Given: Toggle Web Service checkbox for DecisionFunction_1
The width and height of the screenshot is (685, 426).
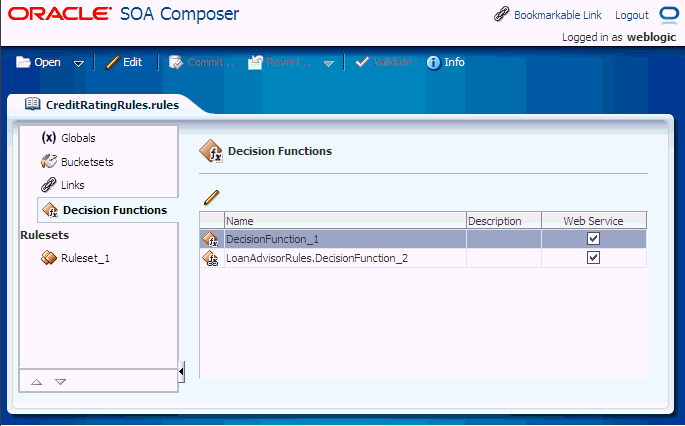Looking at the screenshot, I should [x=593, y=239].
